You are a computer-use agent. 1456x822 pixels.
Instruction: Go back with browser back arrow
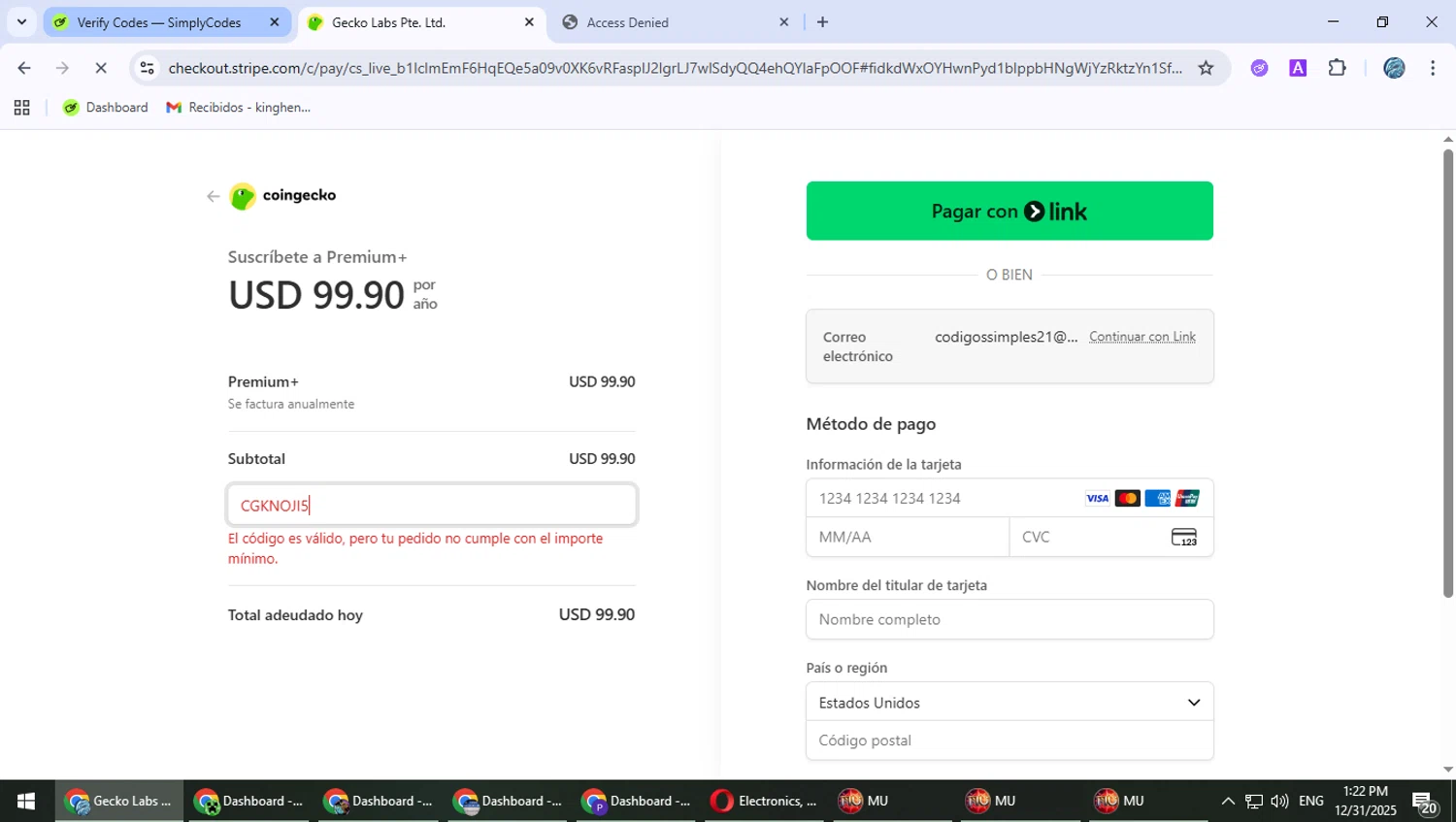pos(24,68)
